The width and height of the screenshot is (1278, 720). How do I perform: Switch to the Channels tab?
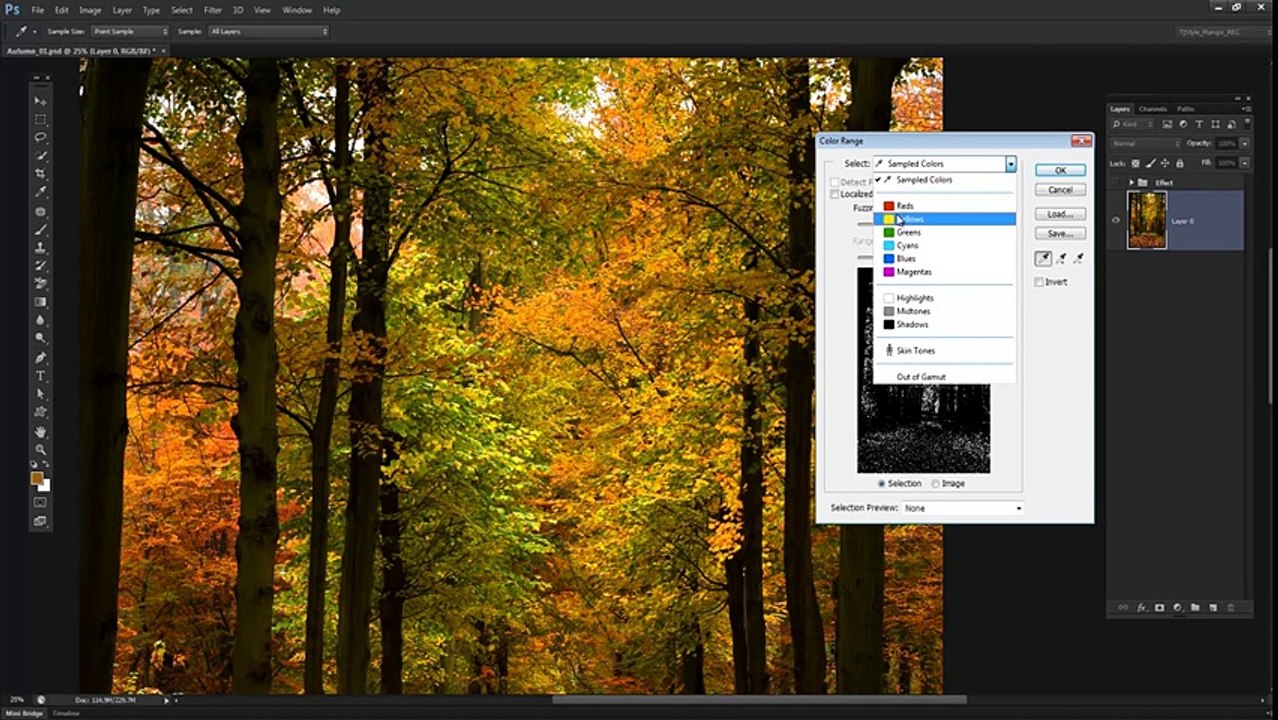tap(1152, 109)
